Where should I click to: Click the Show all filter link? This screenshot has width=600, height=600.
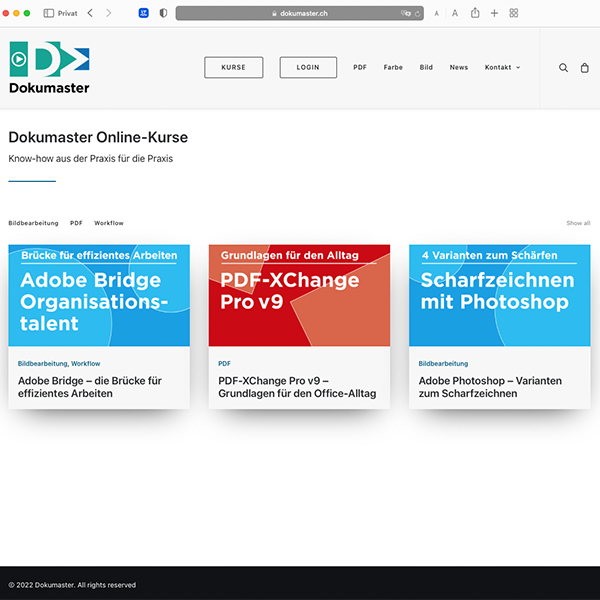tap(578, 223)
